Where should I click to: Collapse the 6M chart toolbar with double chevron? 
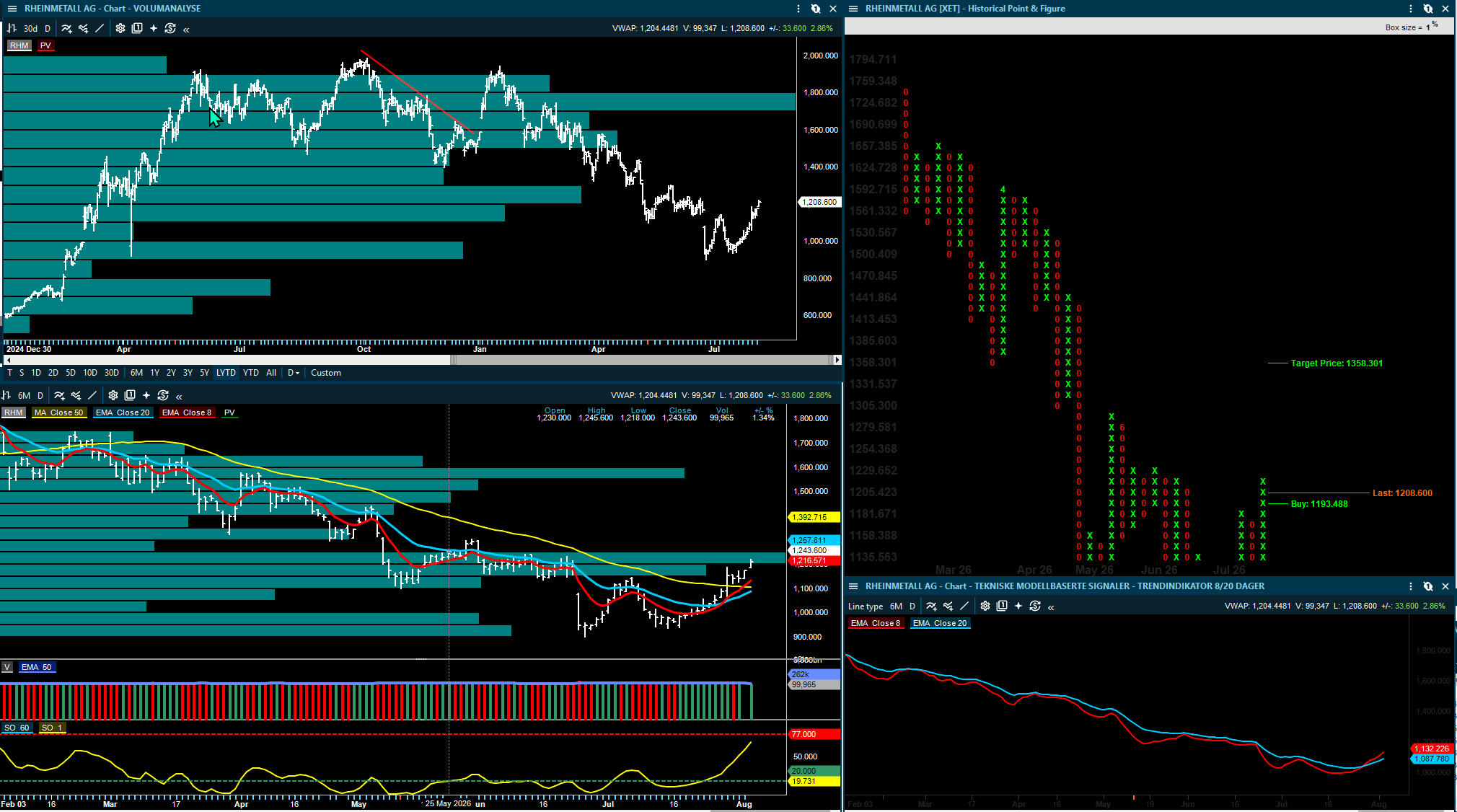[x=179, y=396]
